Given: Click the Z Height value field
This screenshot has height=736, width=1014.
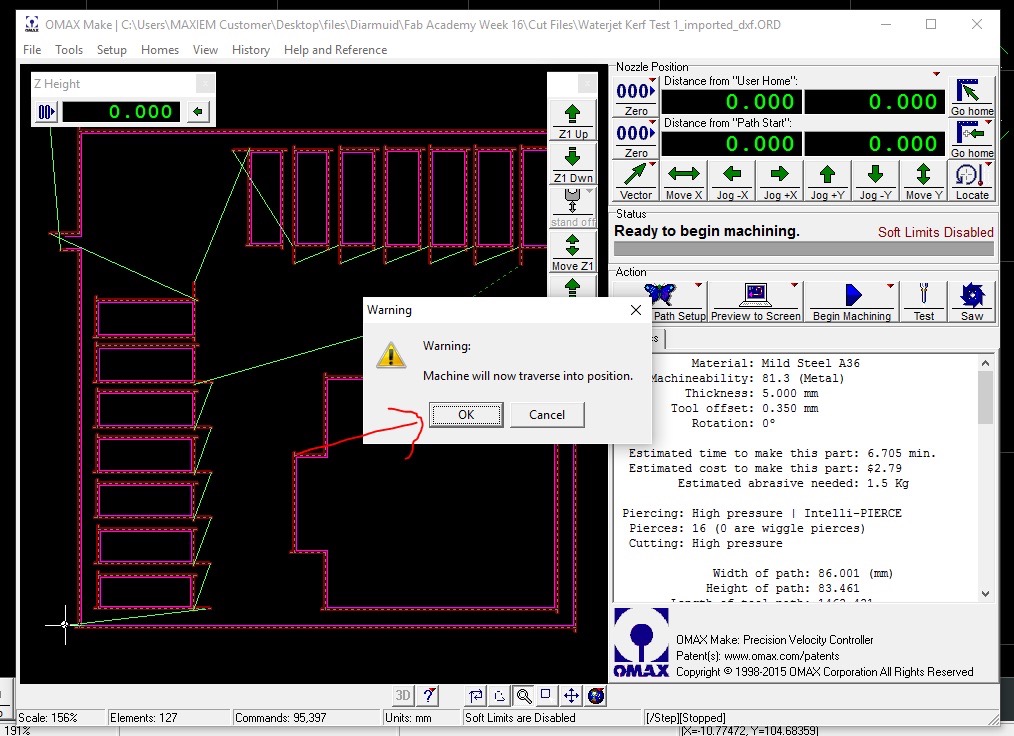Looking at the screenshot, I should [121, 112].
